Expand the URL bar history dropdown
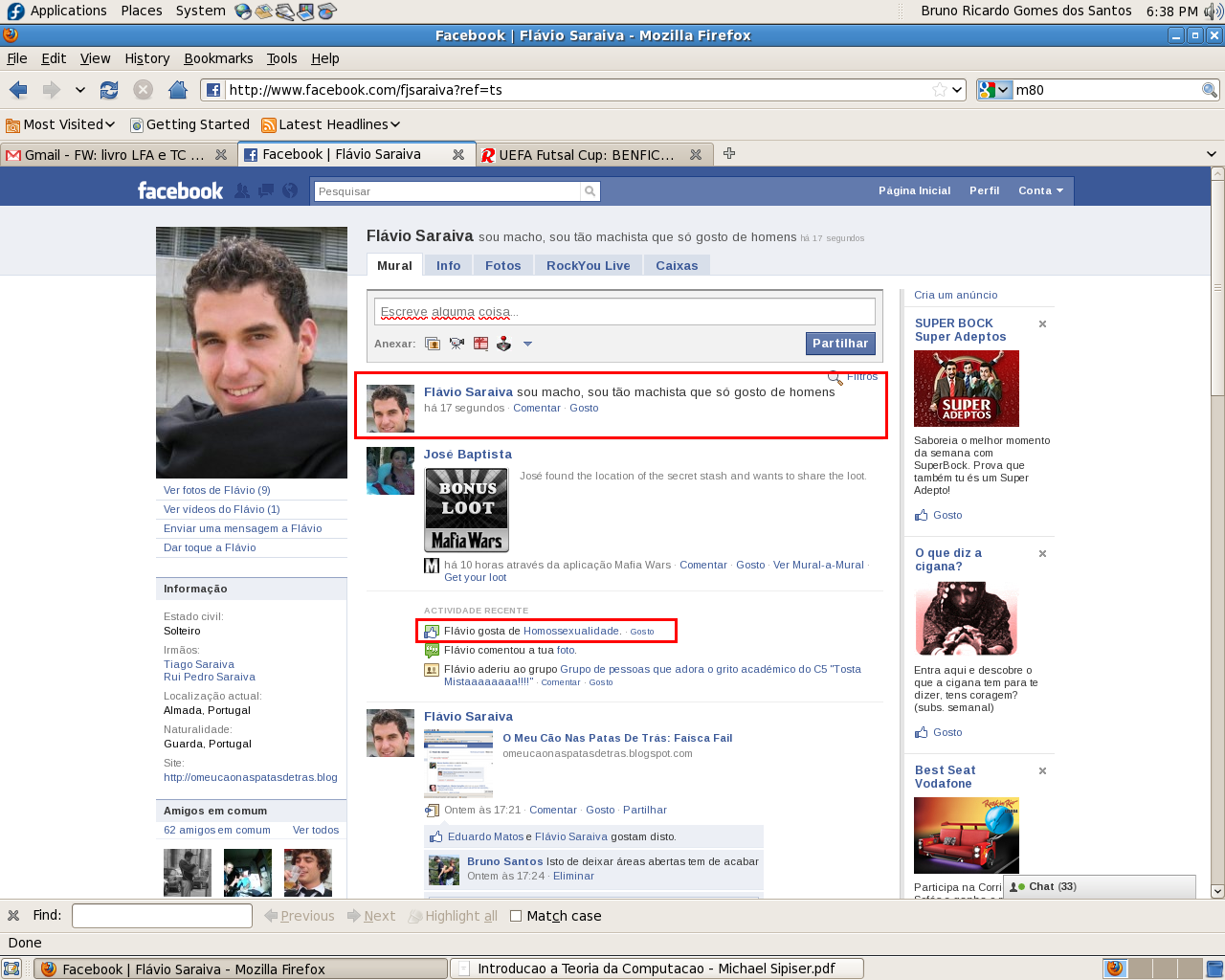Screen dimensions: 1225x980 [957, 90]
